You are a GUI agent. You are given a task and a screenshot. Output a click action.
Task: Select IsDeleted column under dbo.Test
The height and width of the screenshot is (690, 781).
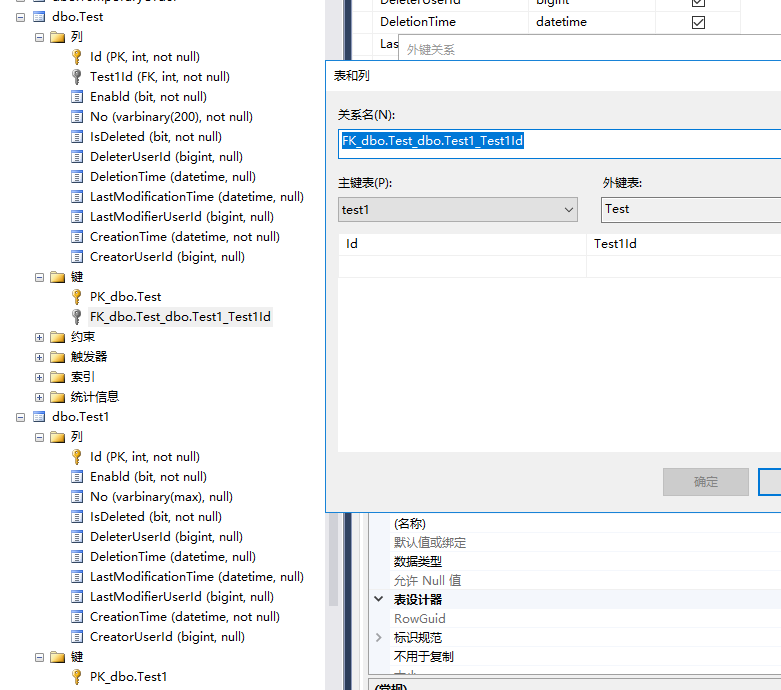coord(156,137)
